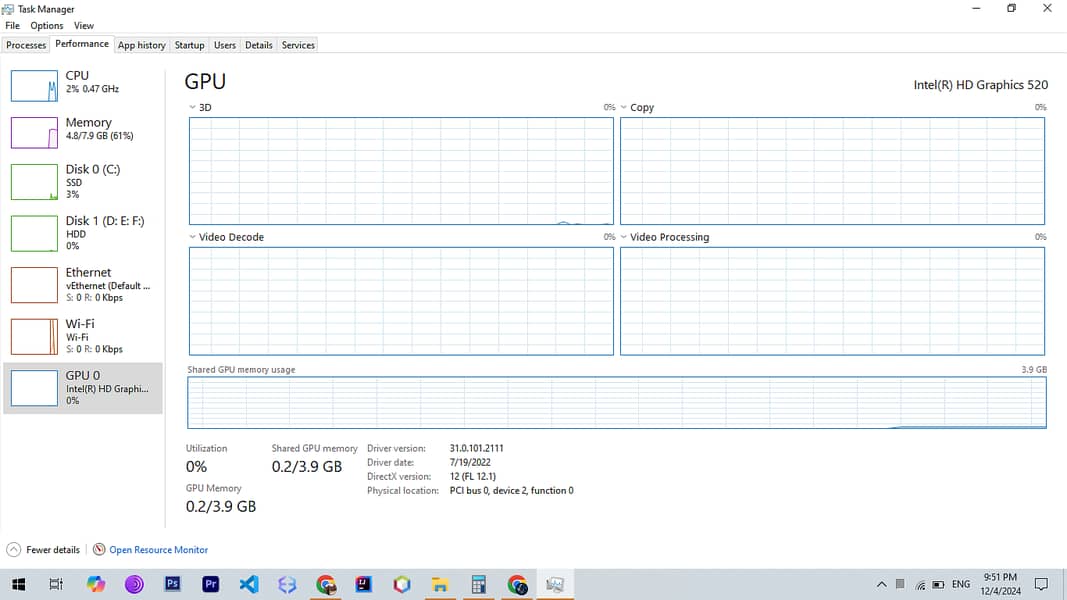Image resolution: width=1067 pixels, height=600 pixels.
Task: Switch to the Services tab
Action: click(298, 45)
